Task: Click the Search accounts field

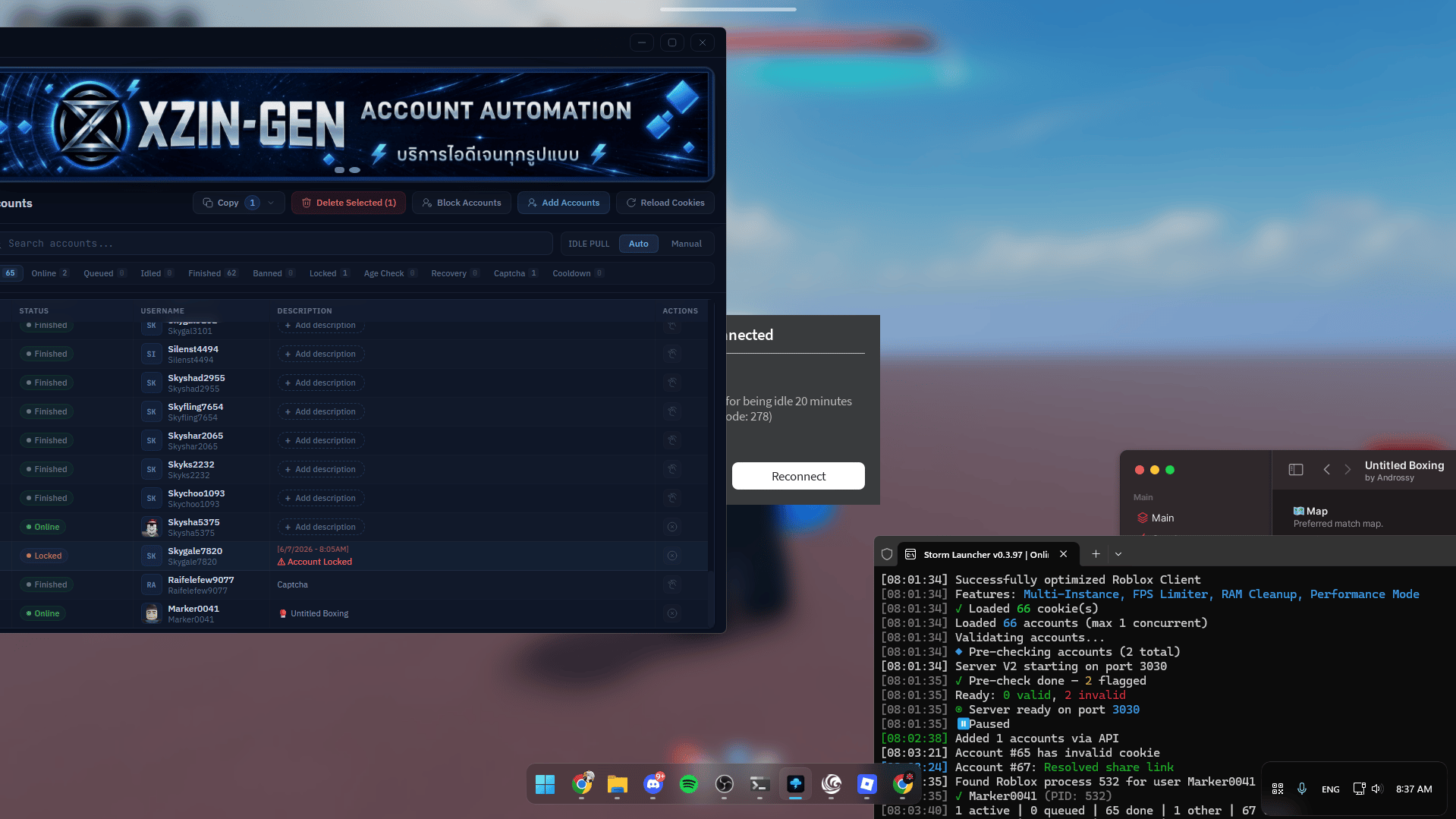Action: [276, 244]
